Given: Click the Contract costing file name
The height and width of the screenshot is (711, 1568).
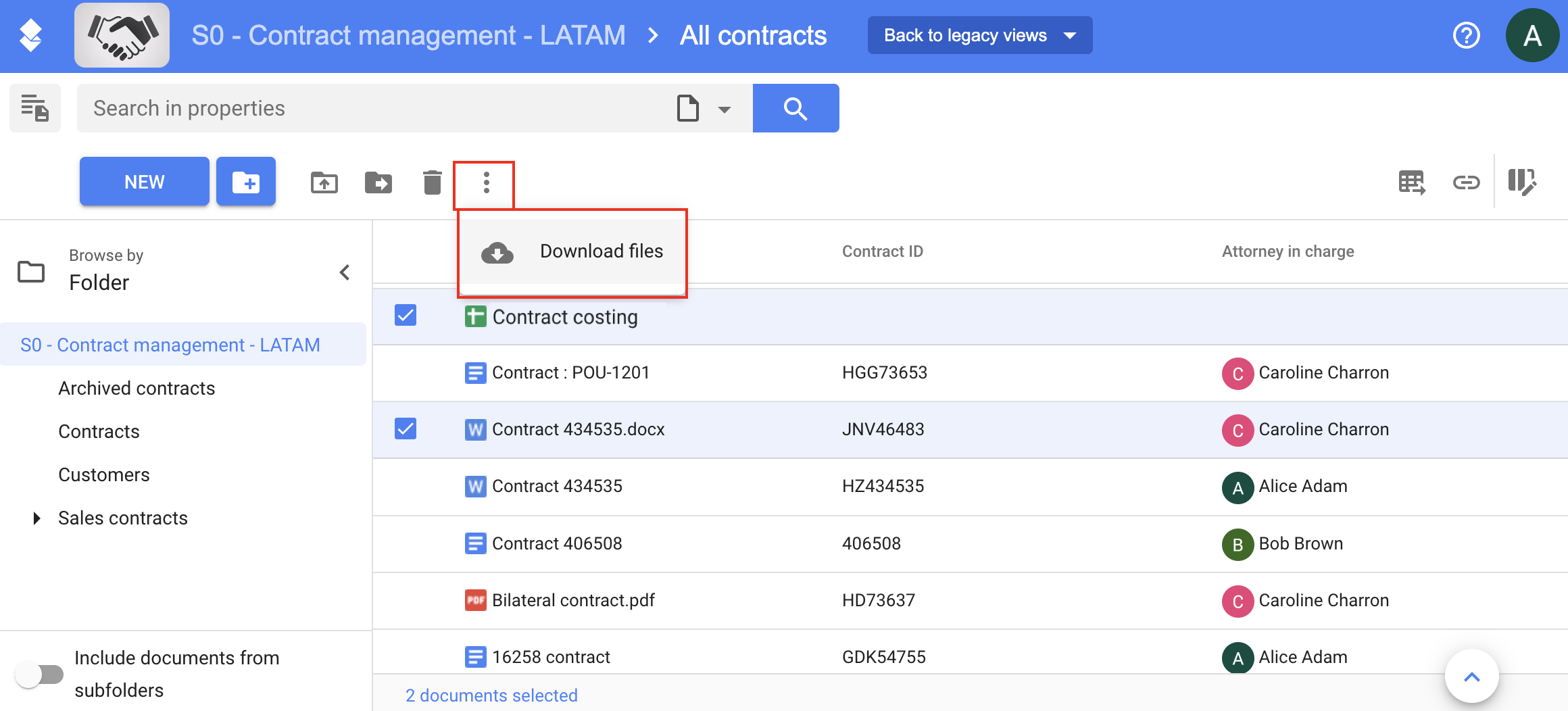Looking at the screenshot, I should 565,317.
